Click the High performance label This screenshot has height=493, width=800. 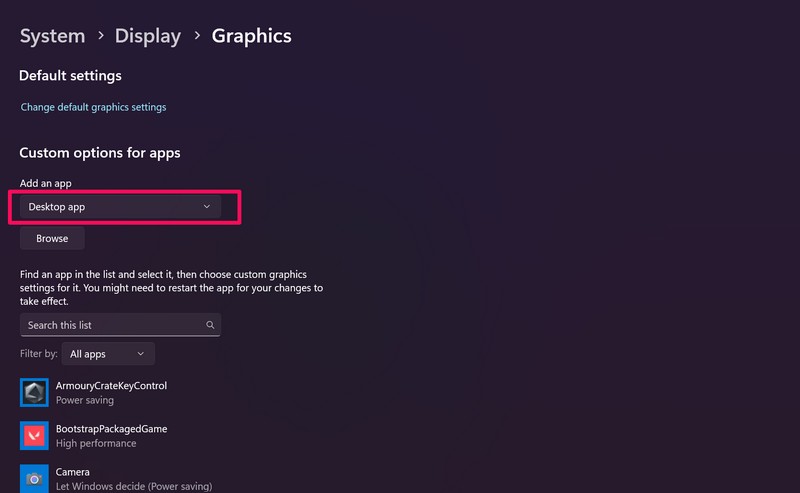click(x=96, y=443)
